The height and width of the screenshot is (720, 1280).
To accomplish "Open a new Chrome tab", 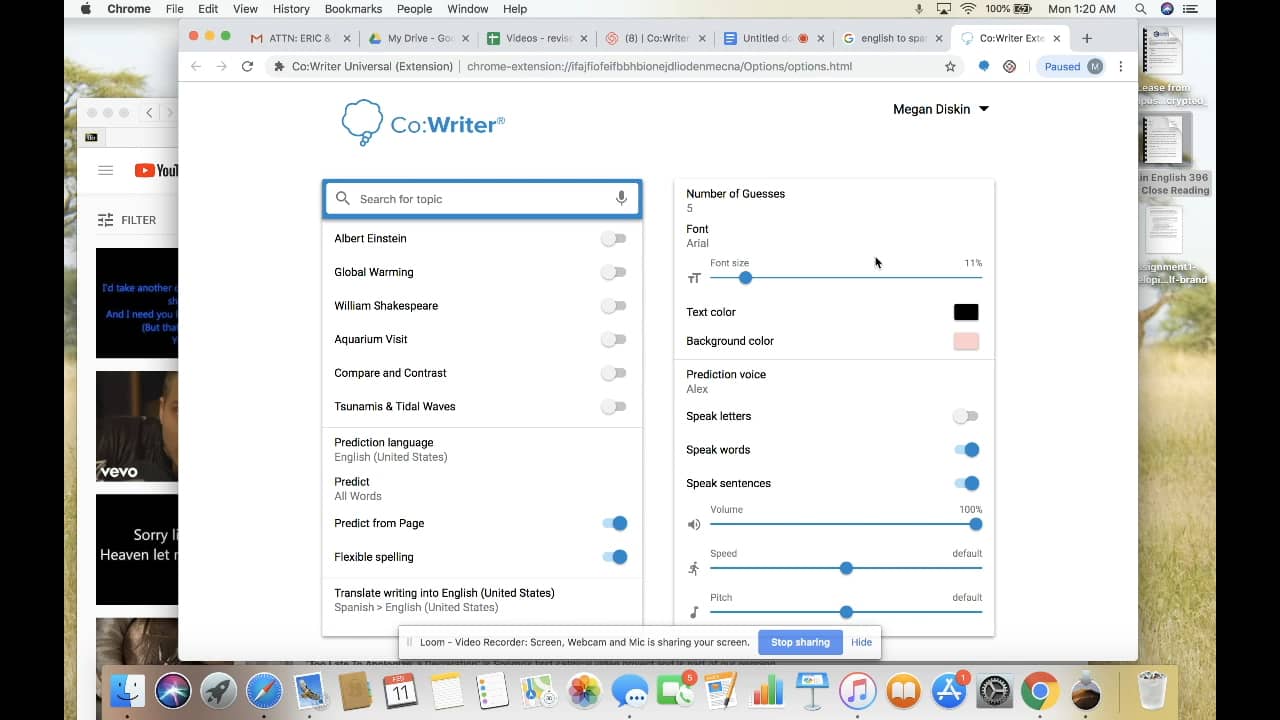I will click(1087, 38).
